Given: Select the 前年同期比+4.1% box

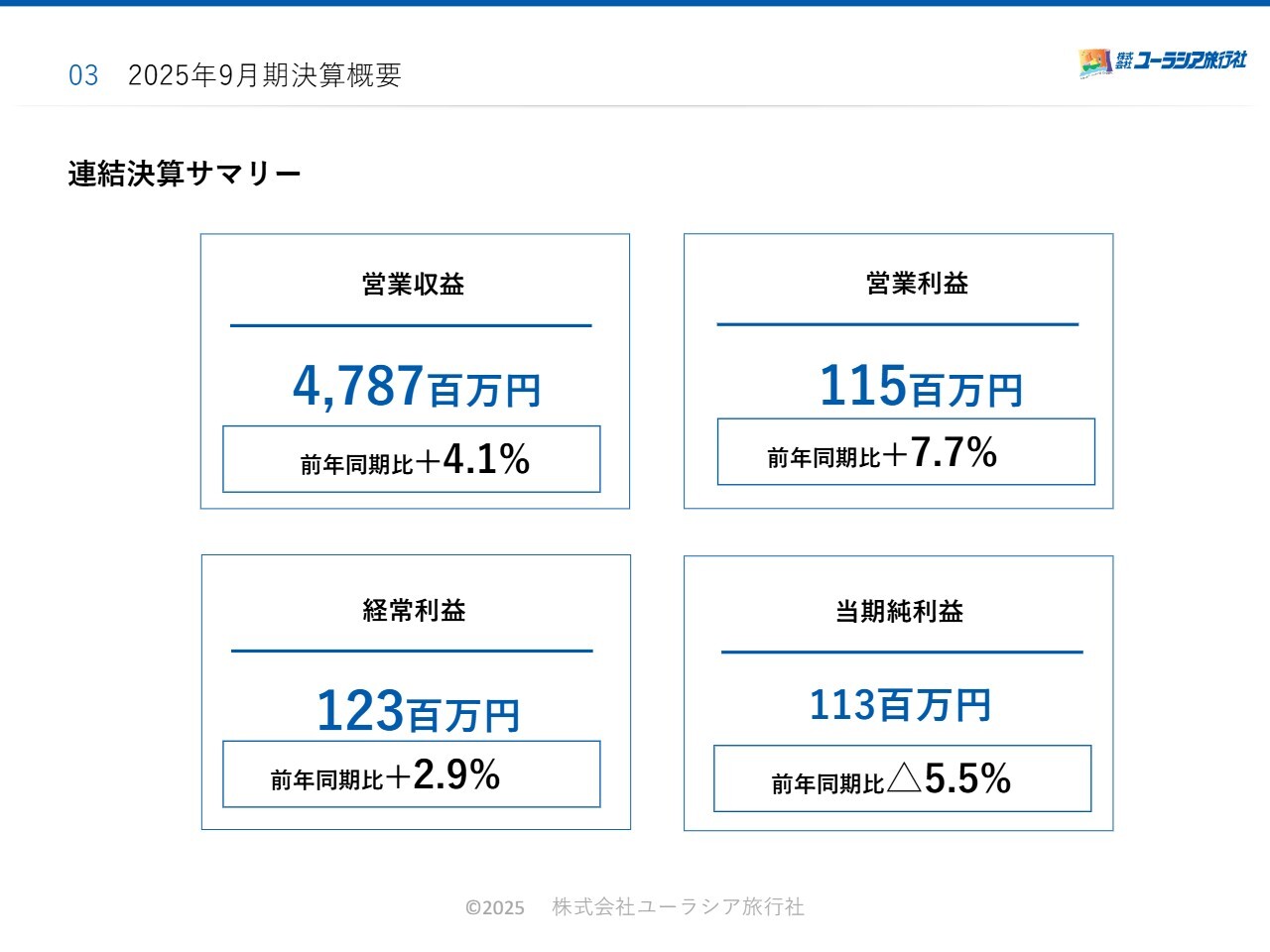Looking at the screenshot, I should point(412,459).
